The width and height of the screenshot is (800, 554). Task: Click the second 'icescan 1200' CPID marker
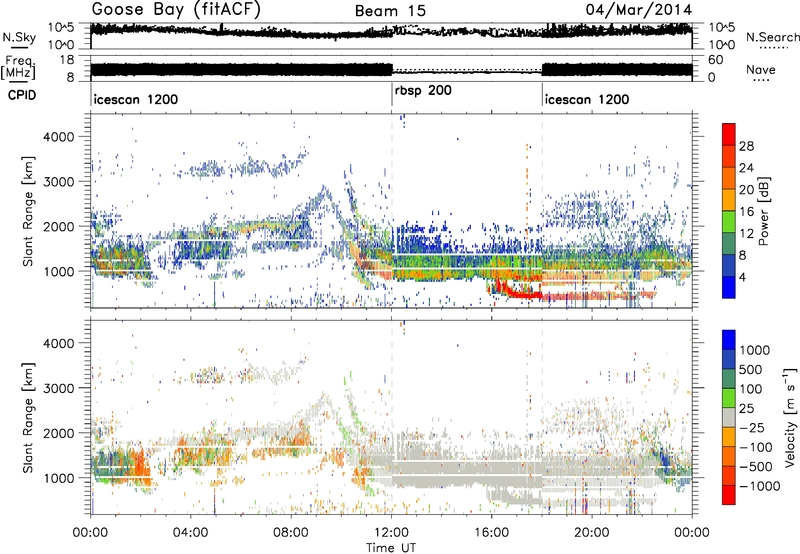[x=587, y=99]
